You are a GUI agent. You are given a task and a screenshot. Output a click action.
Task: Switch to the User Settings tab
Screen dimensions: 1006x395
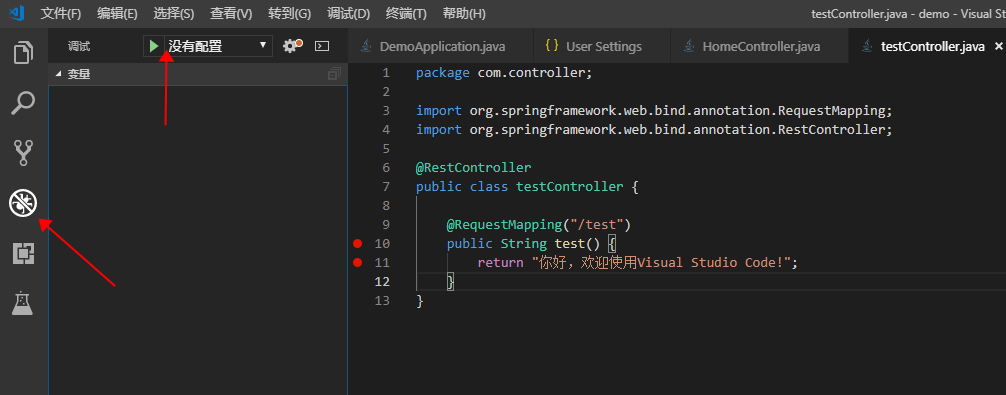point(602,46)
